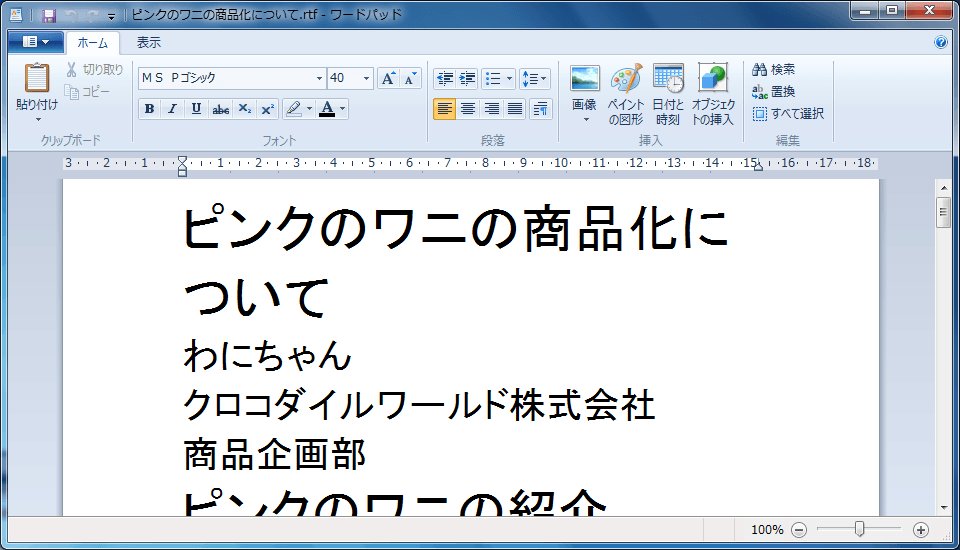Click Find (検索)

(773, 69)
